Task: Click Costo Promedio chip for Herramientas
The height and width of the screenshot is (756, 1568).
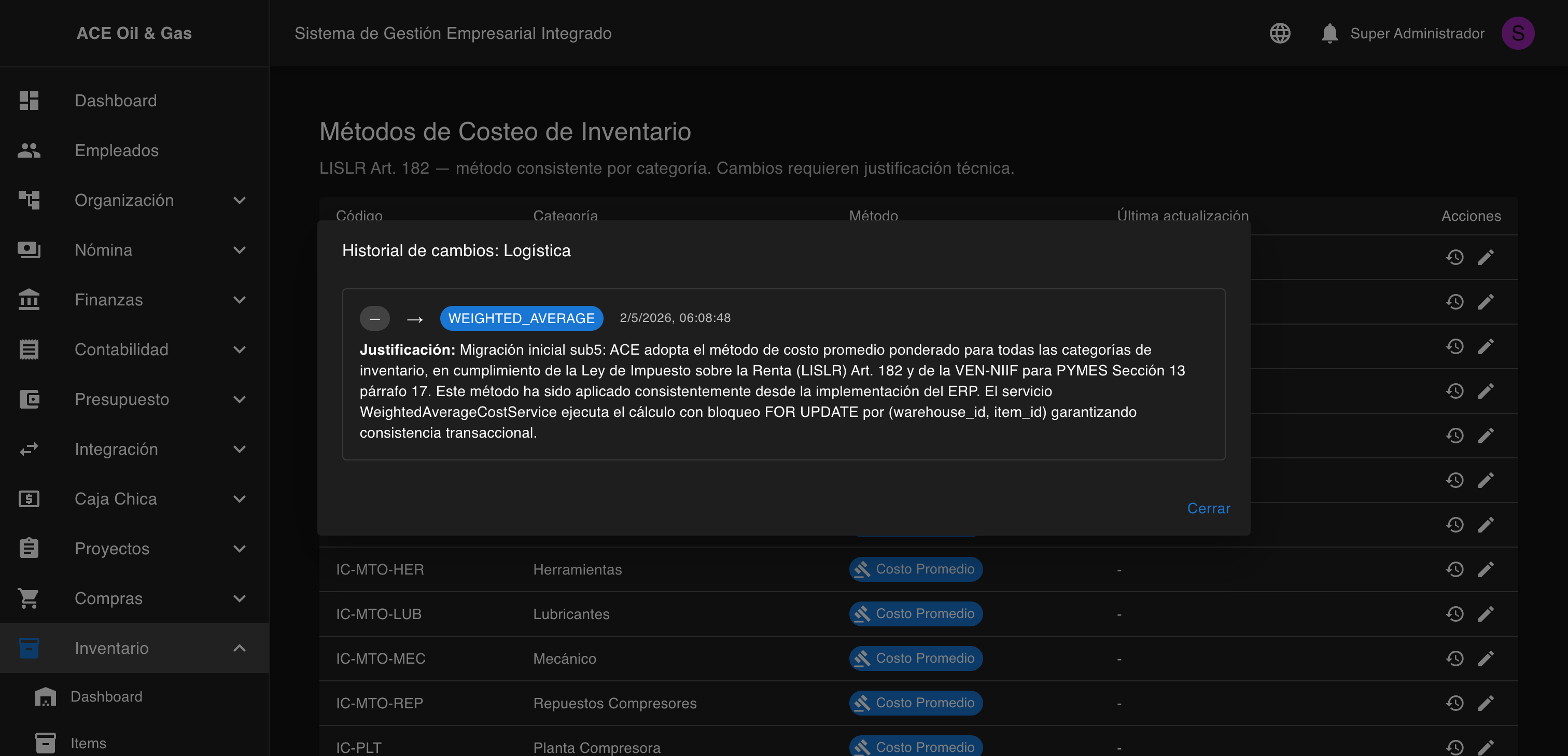Action: pos(916,569)
